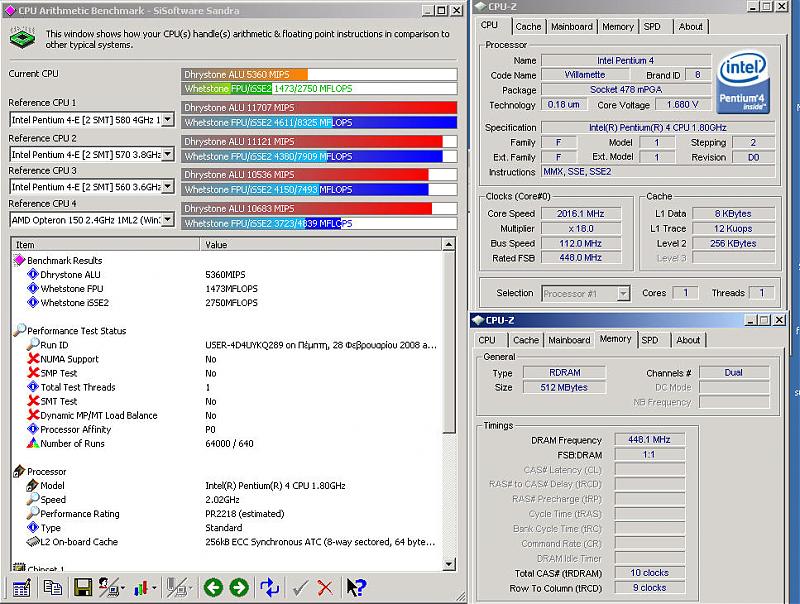Go back with the green left arrow
The height and width of the screenshot is (604, 800).
point(213,588)
